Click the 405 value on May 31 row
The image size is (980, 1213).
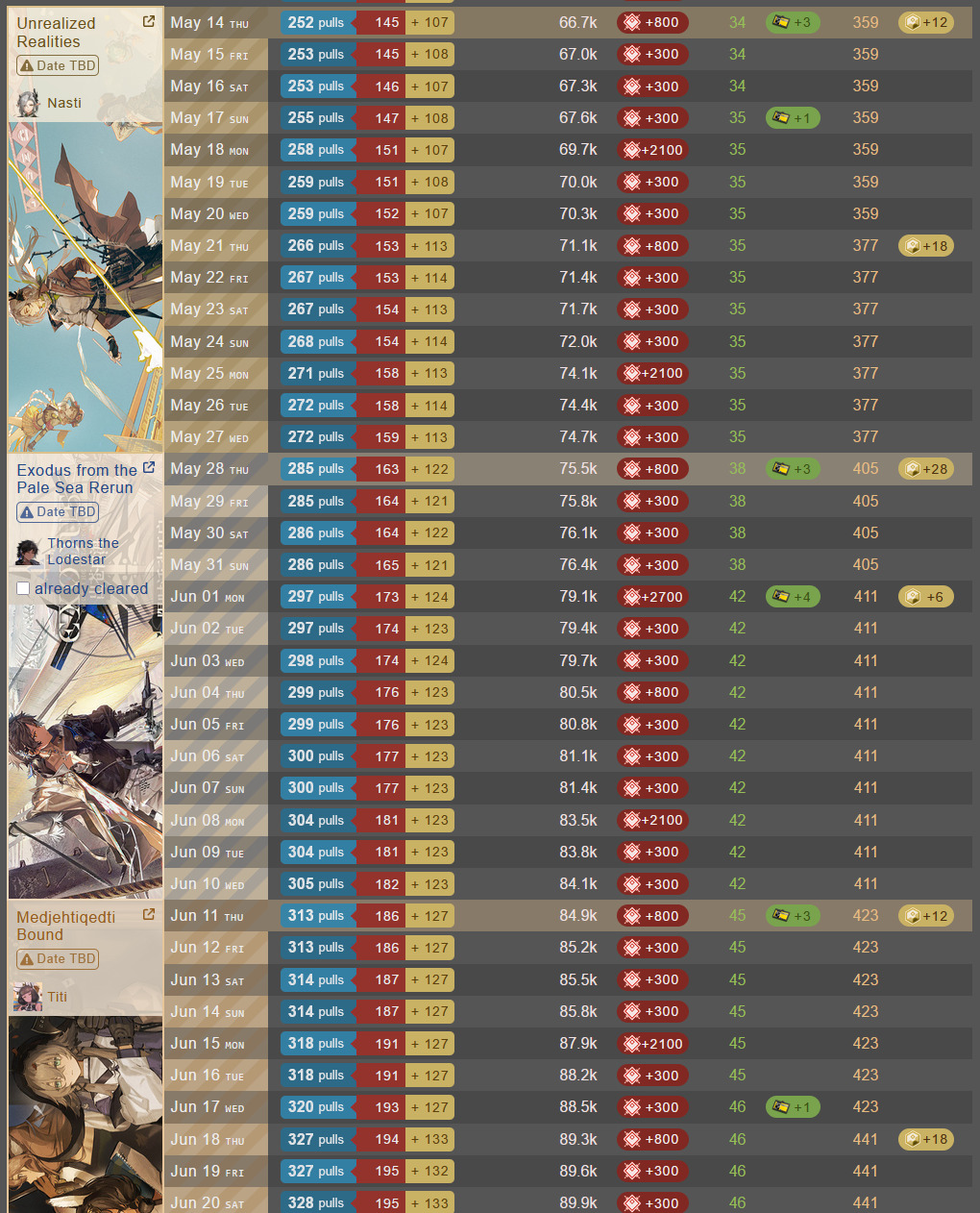866,565
